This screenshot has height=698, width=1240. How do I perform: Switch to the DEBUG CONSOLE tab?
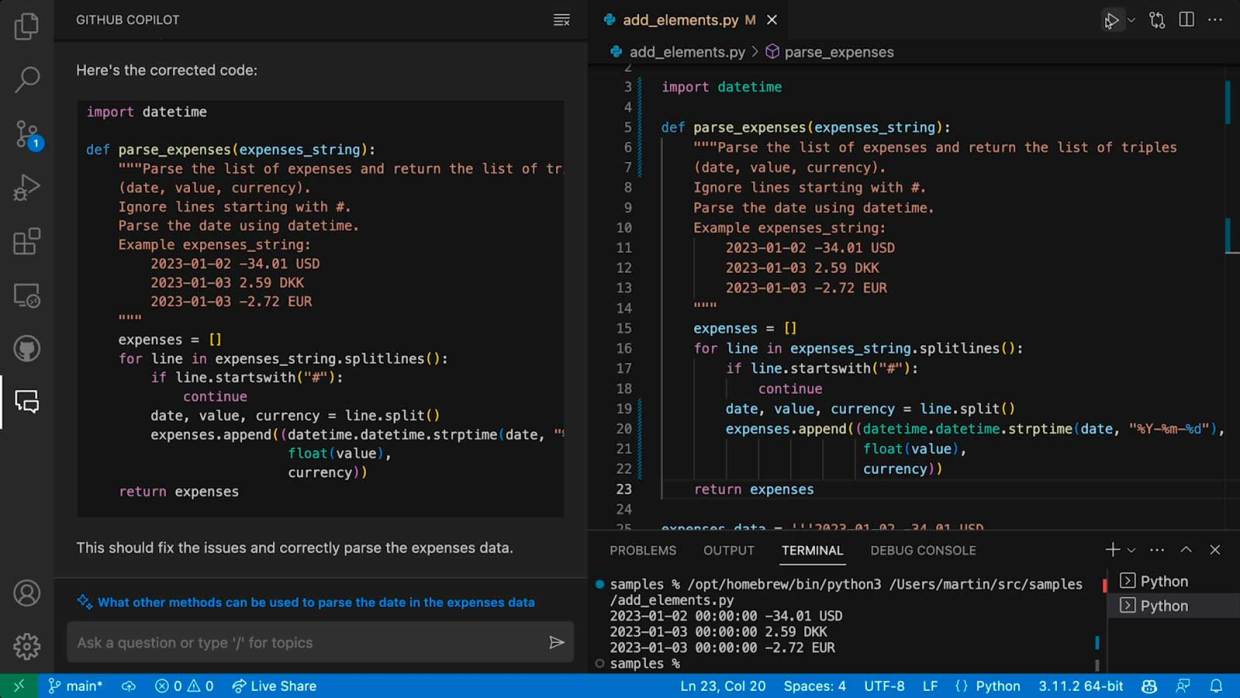click(923, 550)
